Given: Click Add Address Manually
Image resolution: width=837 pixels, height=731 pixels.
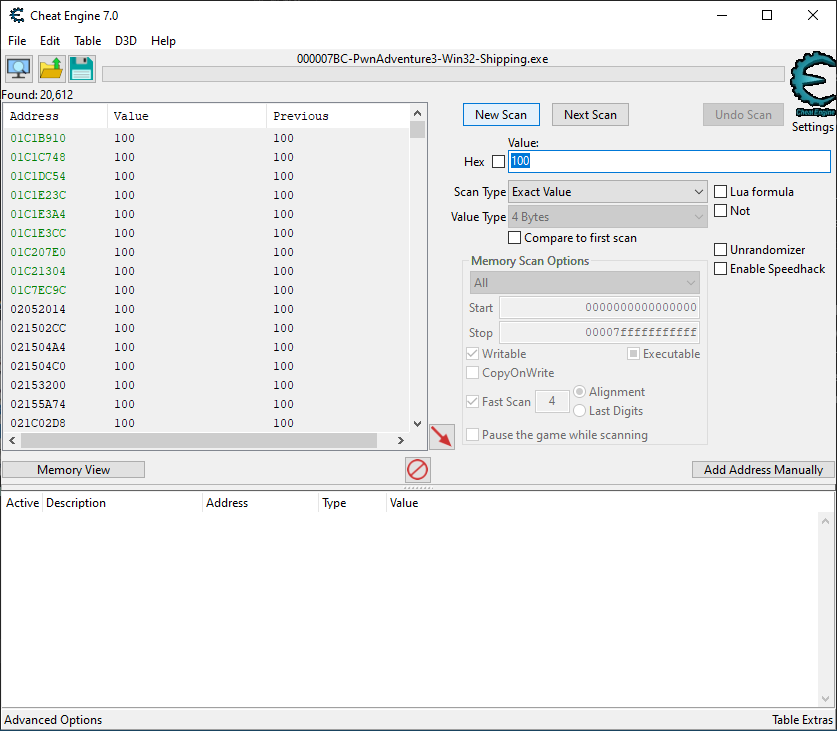Looking at the screenshot, I should (763, 470).
